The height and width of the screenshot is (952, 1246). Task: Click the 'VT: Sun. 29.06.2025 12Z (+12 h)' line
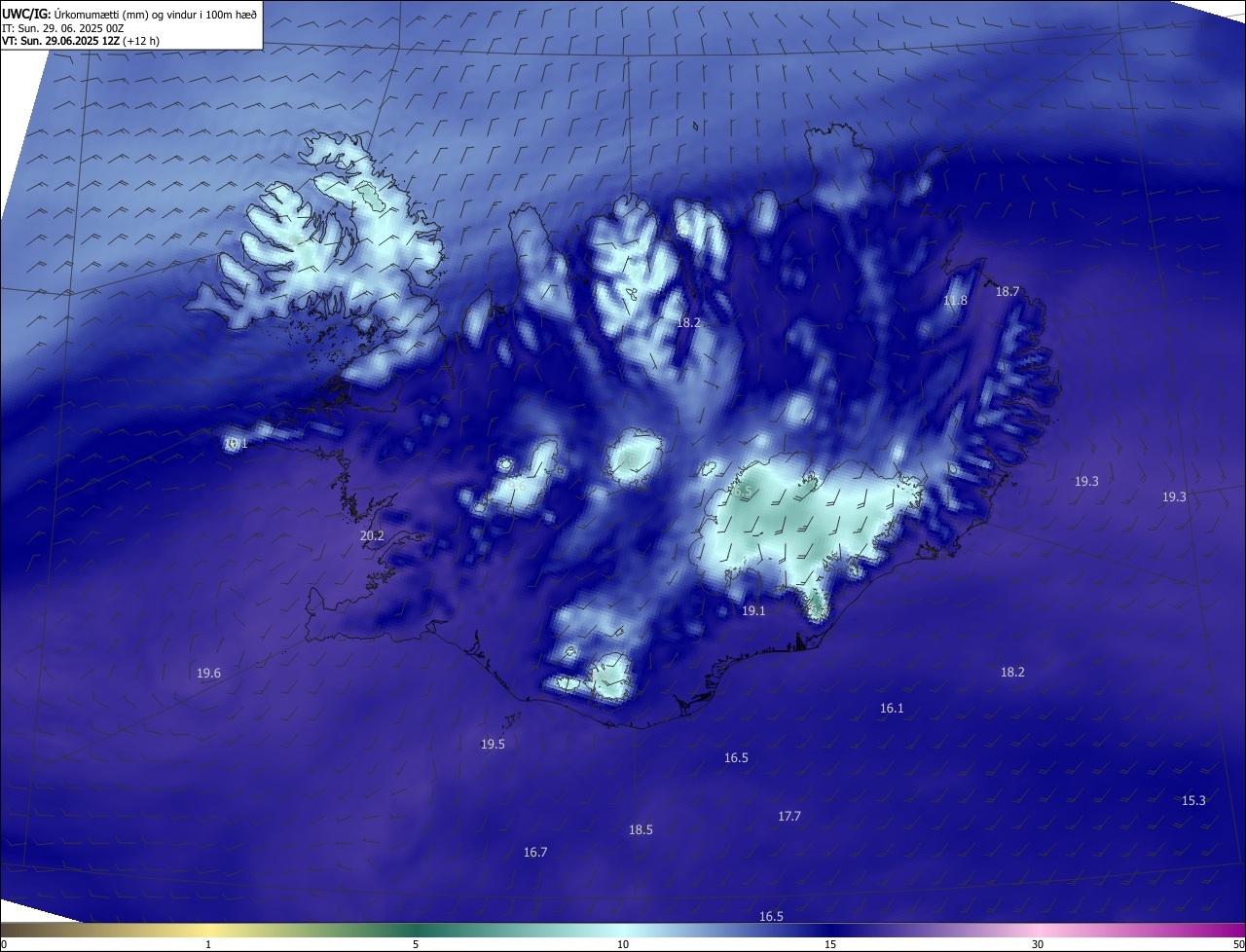pyautogui.click(x=80, y=42)
